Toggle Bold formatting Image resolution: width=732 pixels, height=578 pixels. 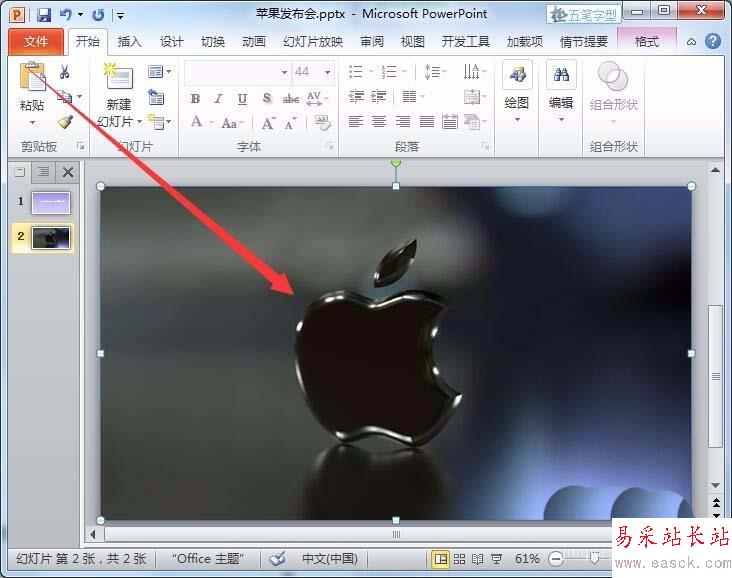coord(195,99)
